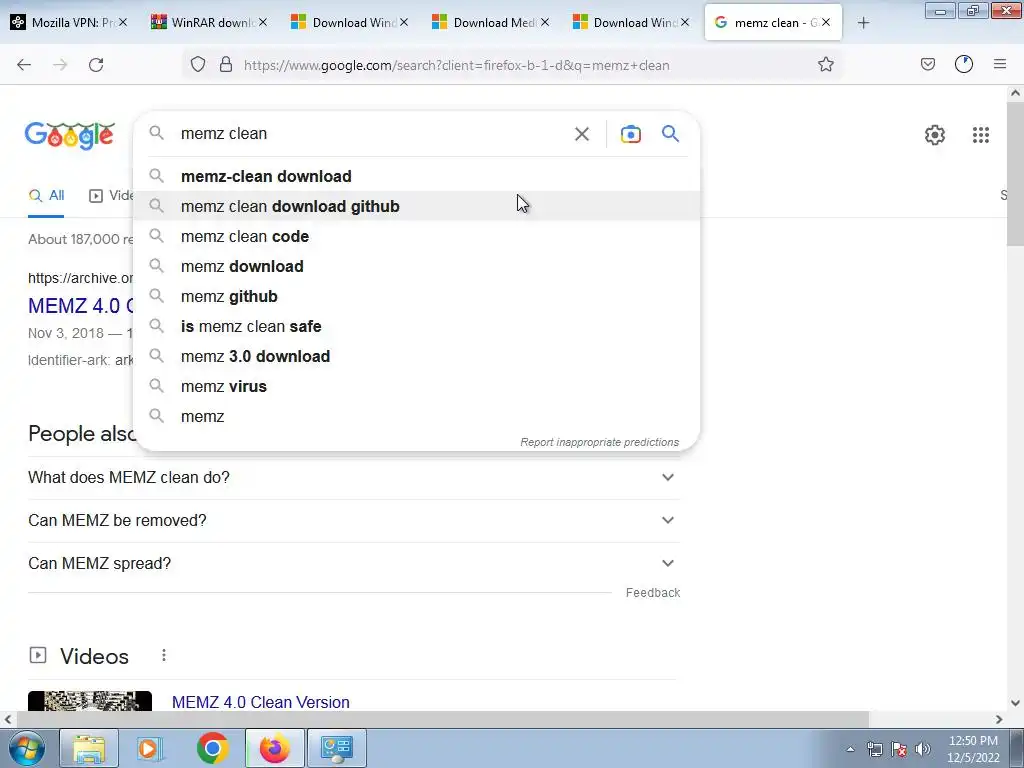1024x768 pixels.
Task: Close the Mozilla VPN tab
Action: (123, 23)
